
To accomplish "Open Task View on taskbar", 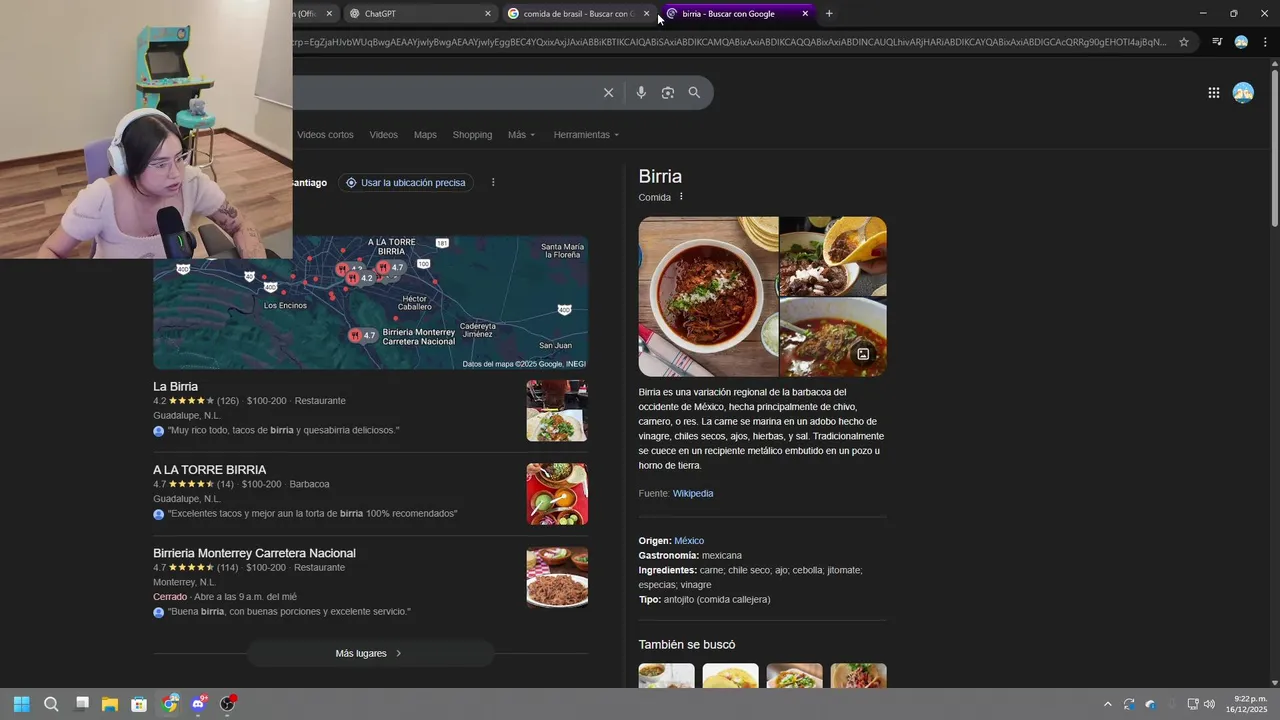I will (x=82, y=704).
